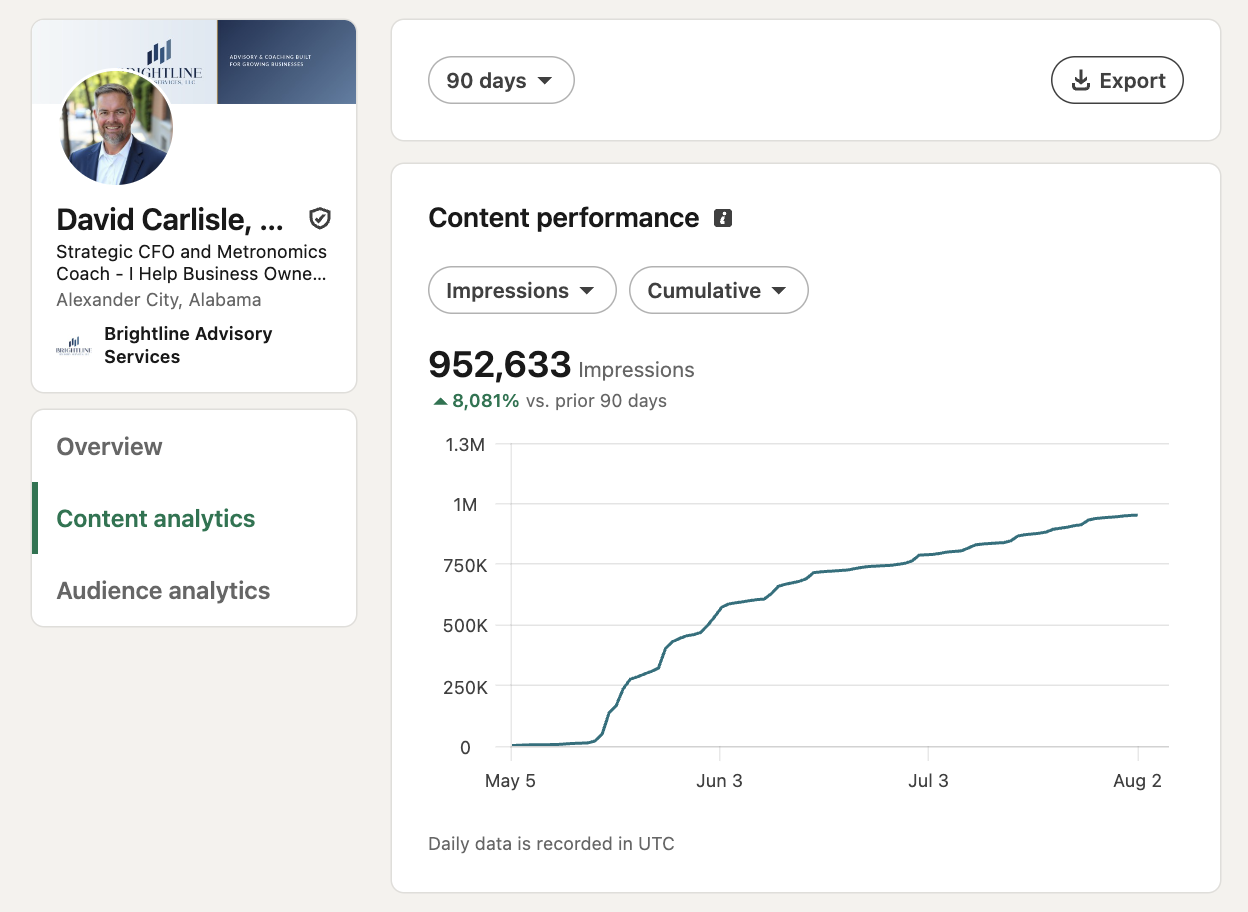Screen dimensions: 1248x912
Task: Click the 'Daily data is recorded in UTC' note
Action: [x=551, y=844]
